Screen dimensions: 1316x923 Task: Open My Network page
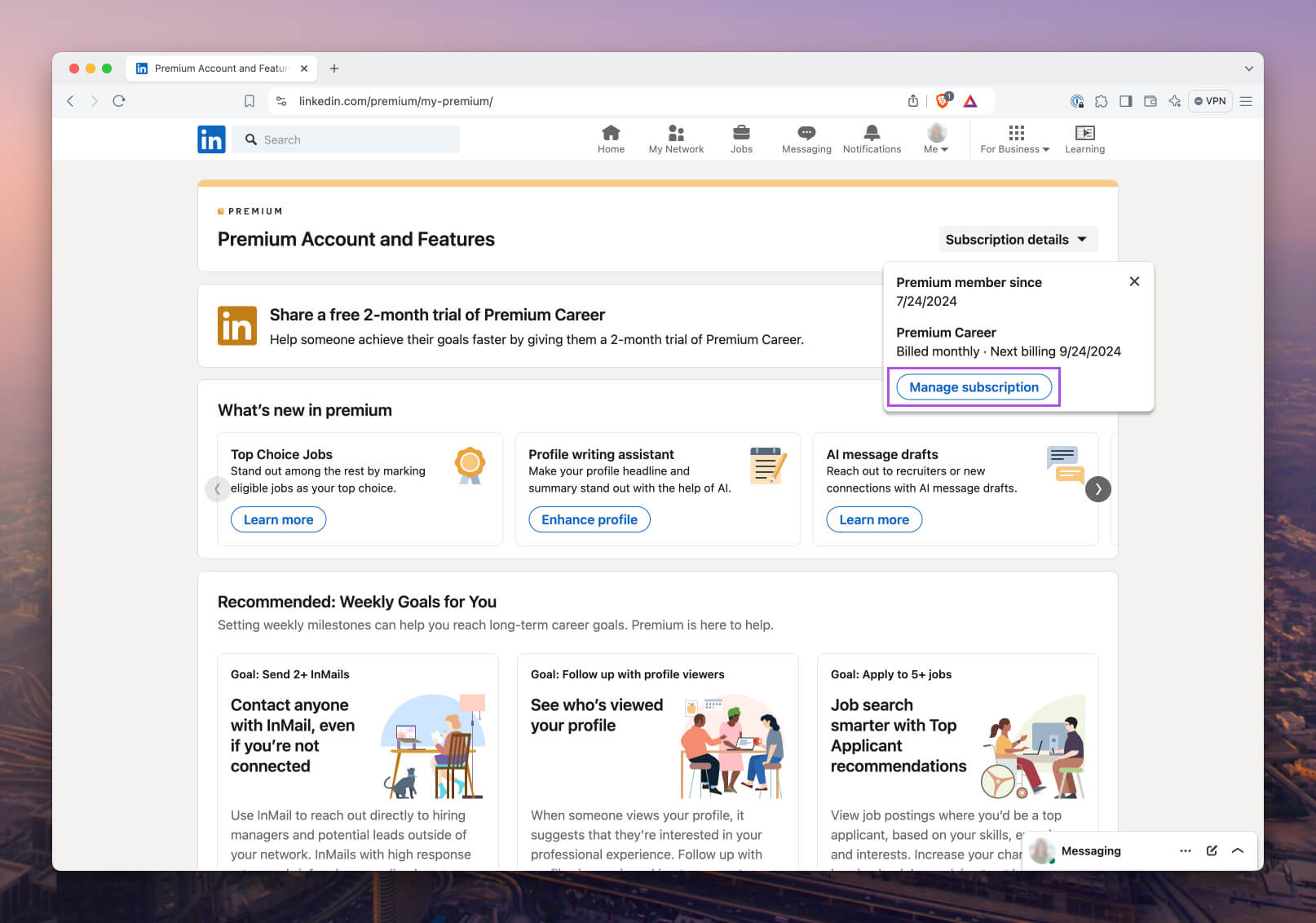[x=676, y=139]
